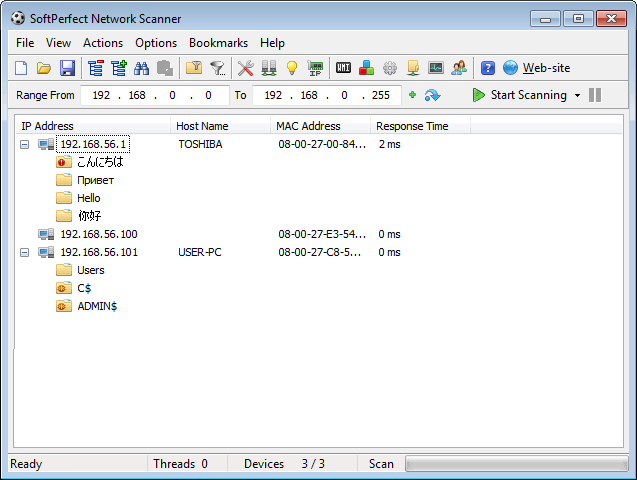Click MAC address 08-00-27-E3-54 cell

(x=322, y=235)
